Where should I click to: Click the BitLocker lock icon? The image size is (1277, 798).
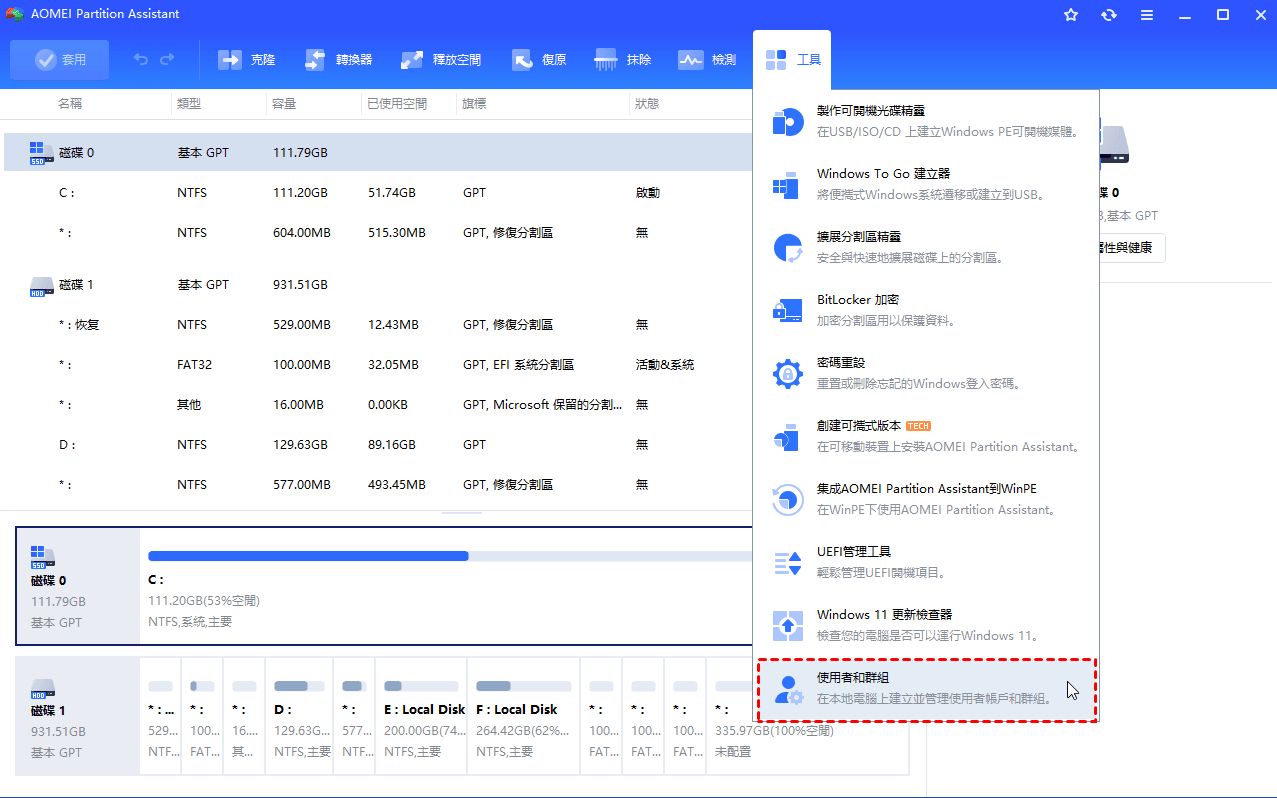(x=788, y=311)
